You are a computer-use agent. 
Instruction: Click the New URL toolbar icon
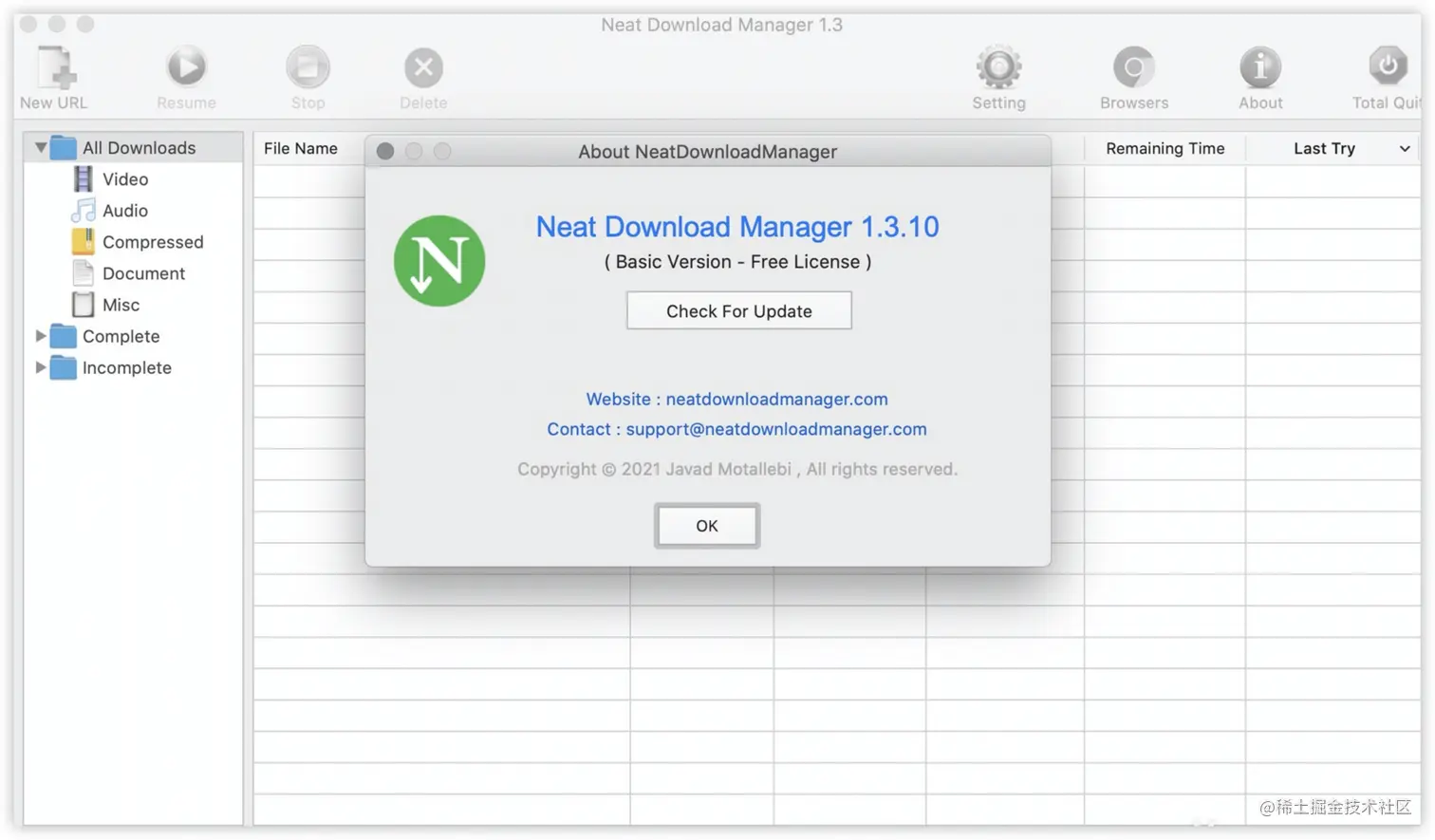[x=55, y=68]
